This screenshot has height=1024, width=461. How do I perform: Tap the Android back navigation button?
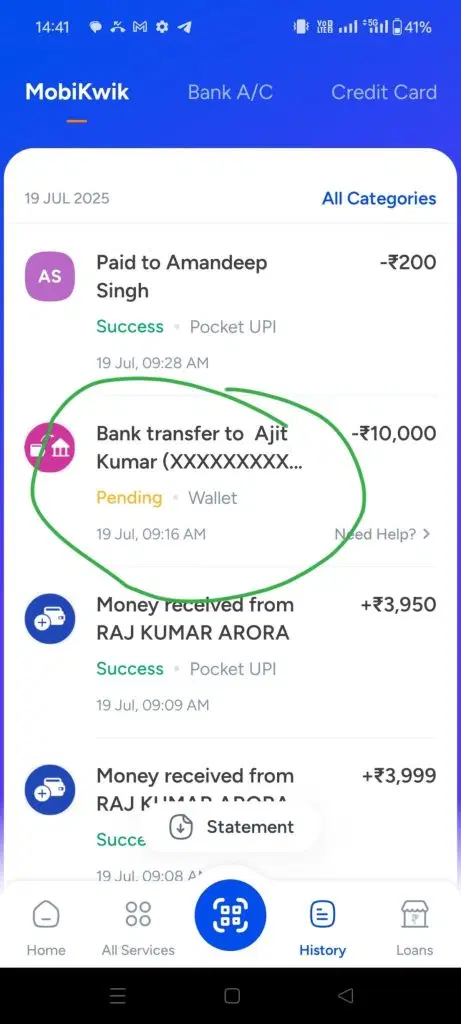[345, 995]
